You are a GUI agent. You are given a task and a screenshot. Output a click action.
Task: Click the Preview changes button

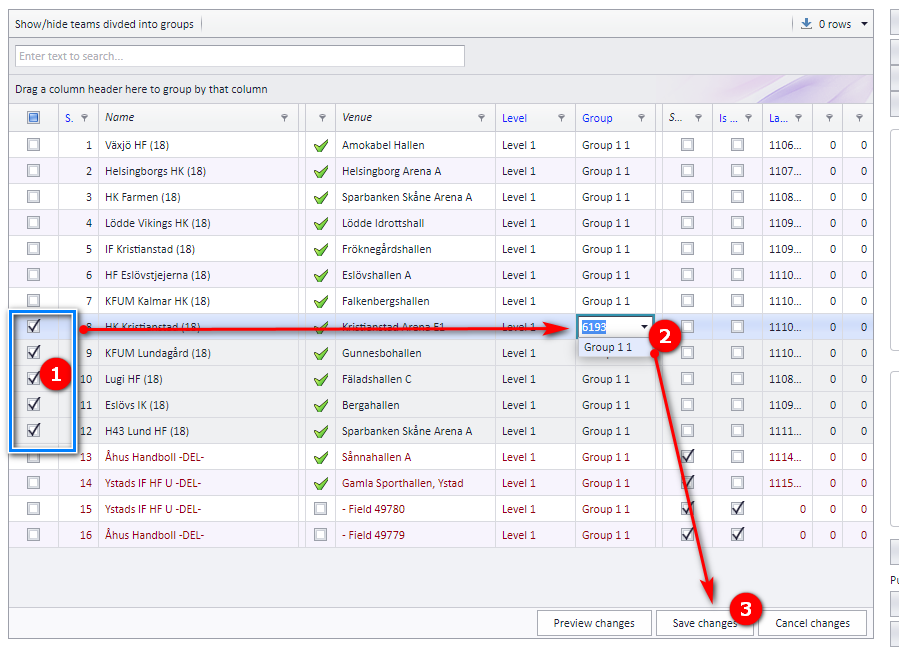pyautogui.click(x=594, y=623)
